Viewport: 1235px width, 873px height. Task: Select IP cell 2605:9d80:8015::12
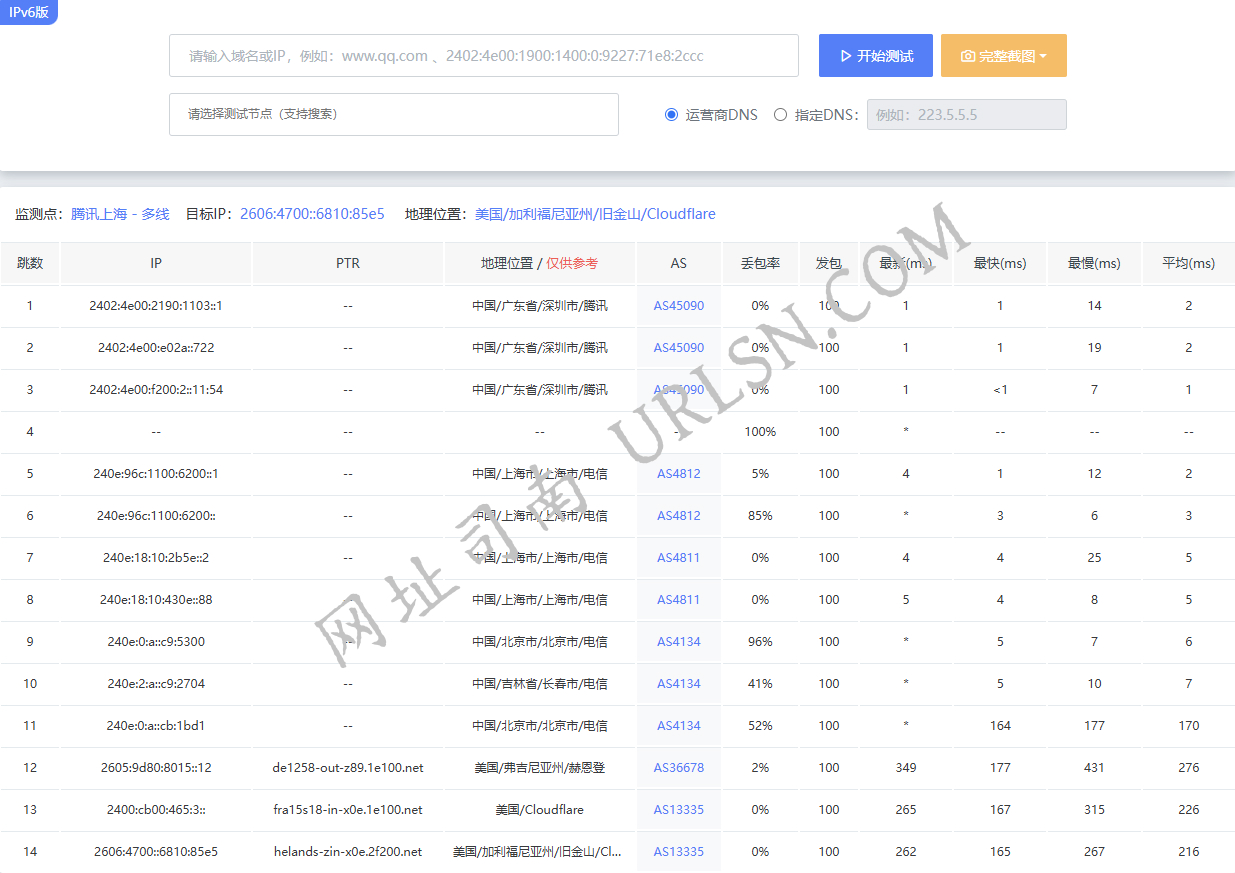[156, 768]
